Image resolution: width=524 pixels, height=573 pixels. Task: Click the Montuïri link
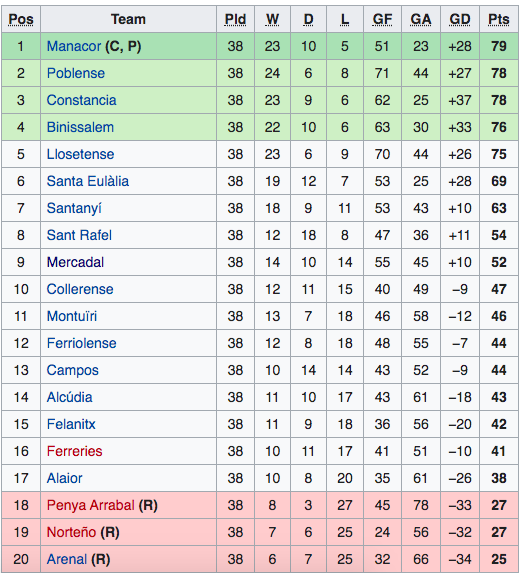tap(72, 316)
